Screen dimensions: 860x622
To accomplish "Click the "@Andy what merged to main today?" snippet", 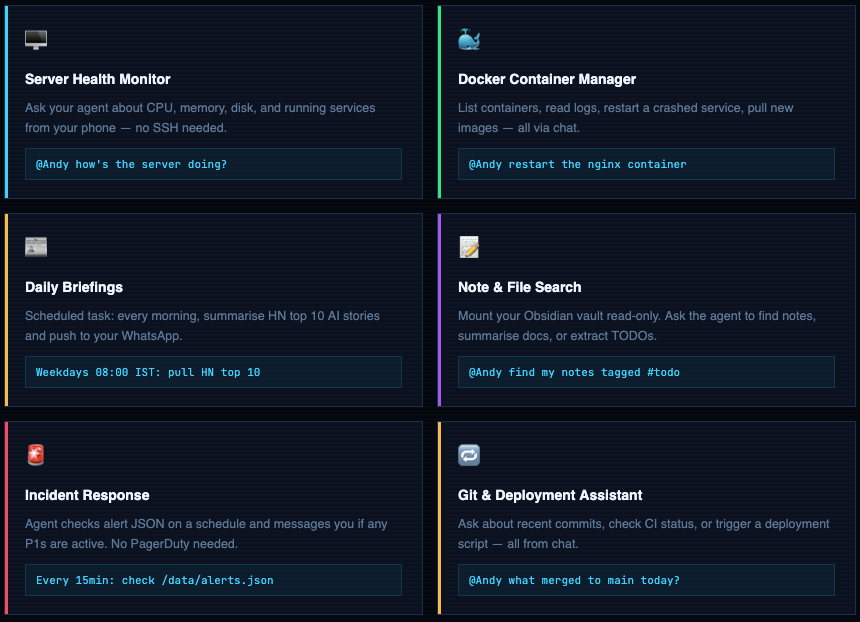I will coord(646,580).
